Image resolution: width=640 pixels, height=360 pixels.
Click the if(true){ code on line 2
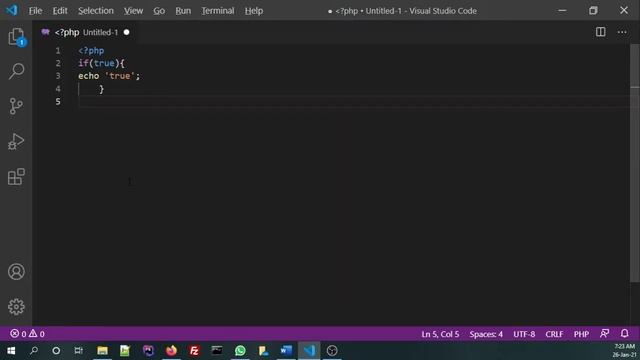101,63
